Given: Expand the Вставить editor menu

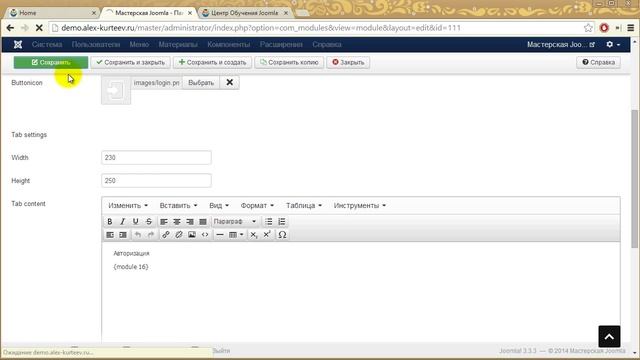Looking at the screenshot, I should pyautogui.click(x=178, y=205).
